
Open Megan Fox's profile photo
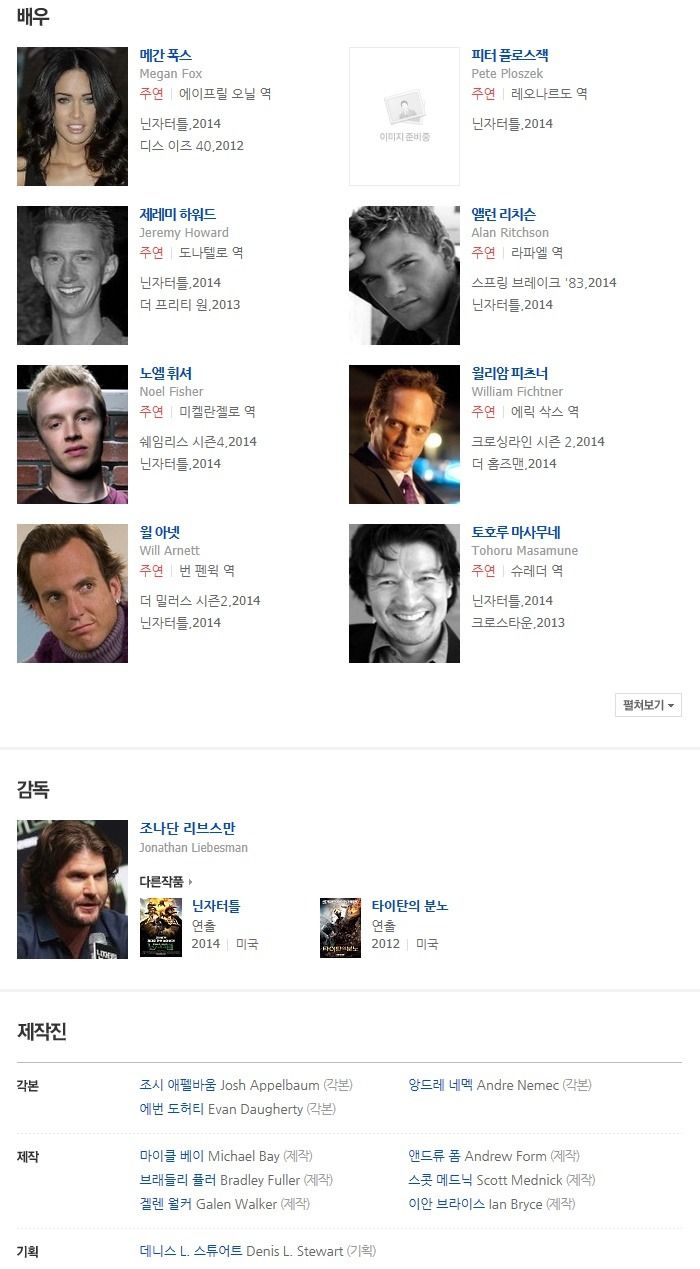pyautogui.click(x=72, y=116)
